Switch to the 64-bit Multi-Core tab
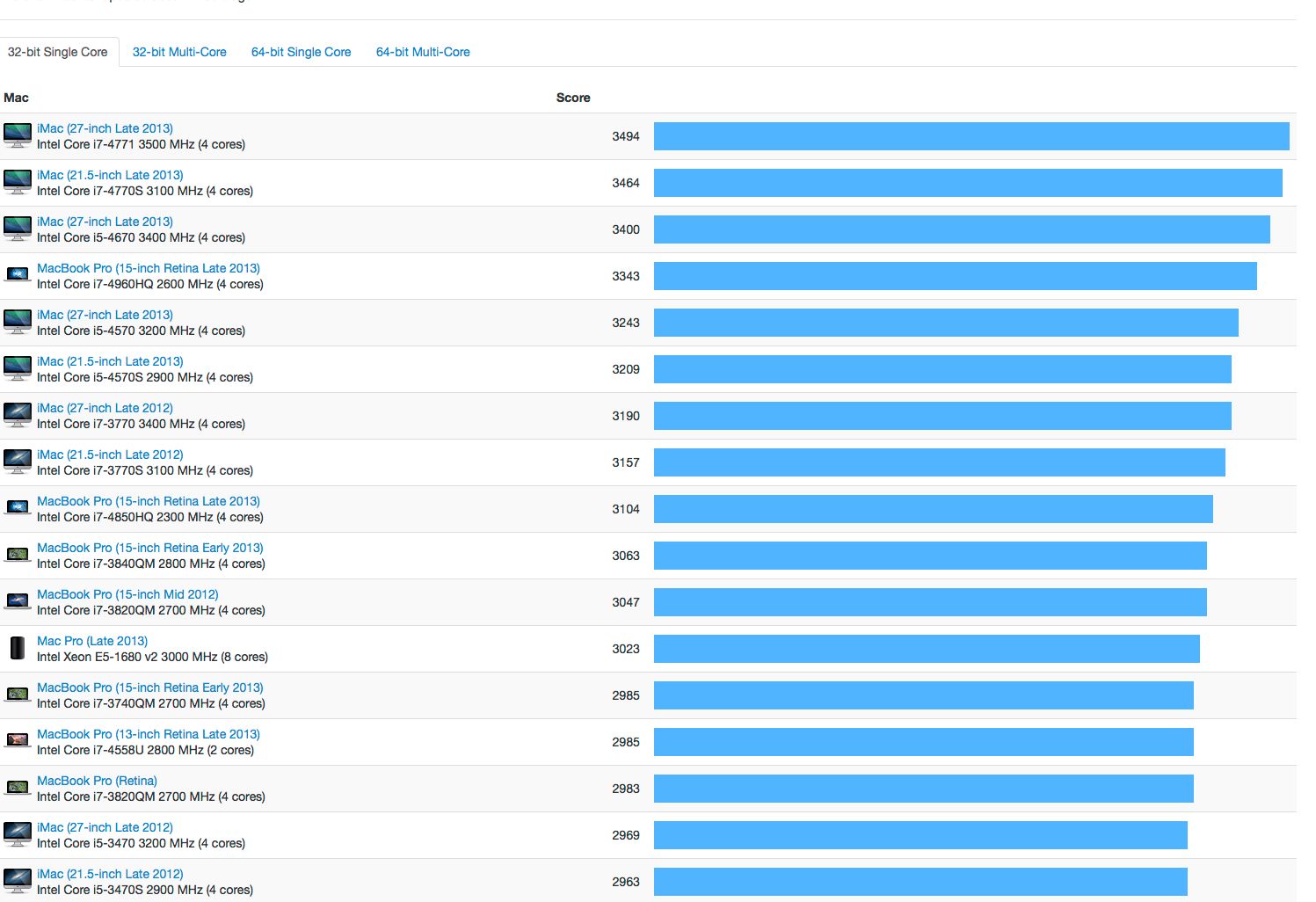Image resolution: width=1316 pixels, height=902 pixels. [423, 52]
